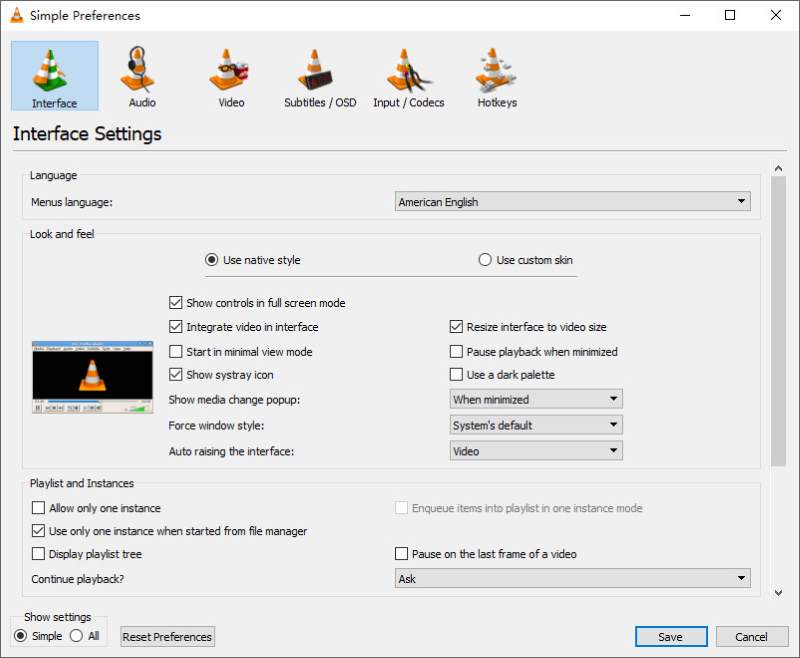800x658 pixels.
Task: Save the preferences
Action: click(x=671, y=637)
